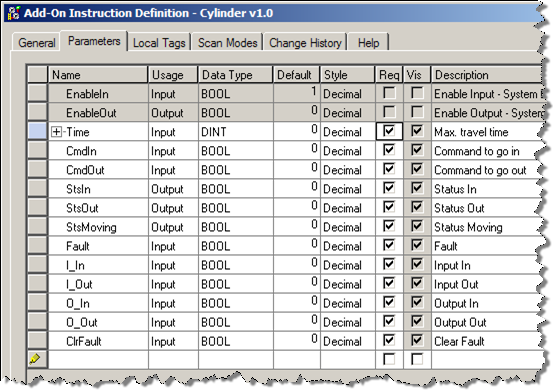Uncheck Req for Fault parameter

click(389, 245)
